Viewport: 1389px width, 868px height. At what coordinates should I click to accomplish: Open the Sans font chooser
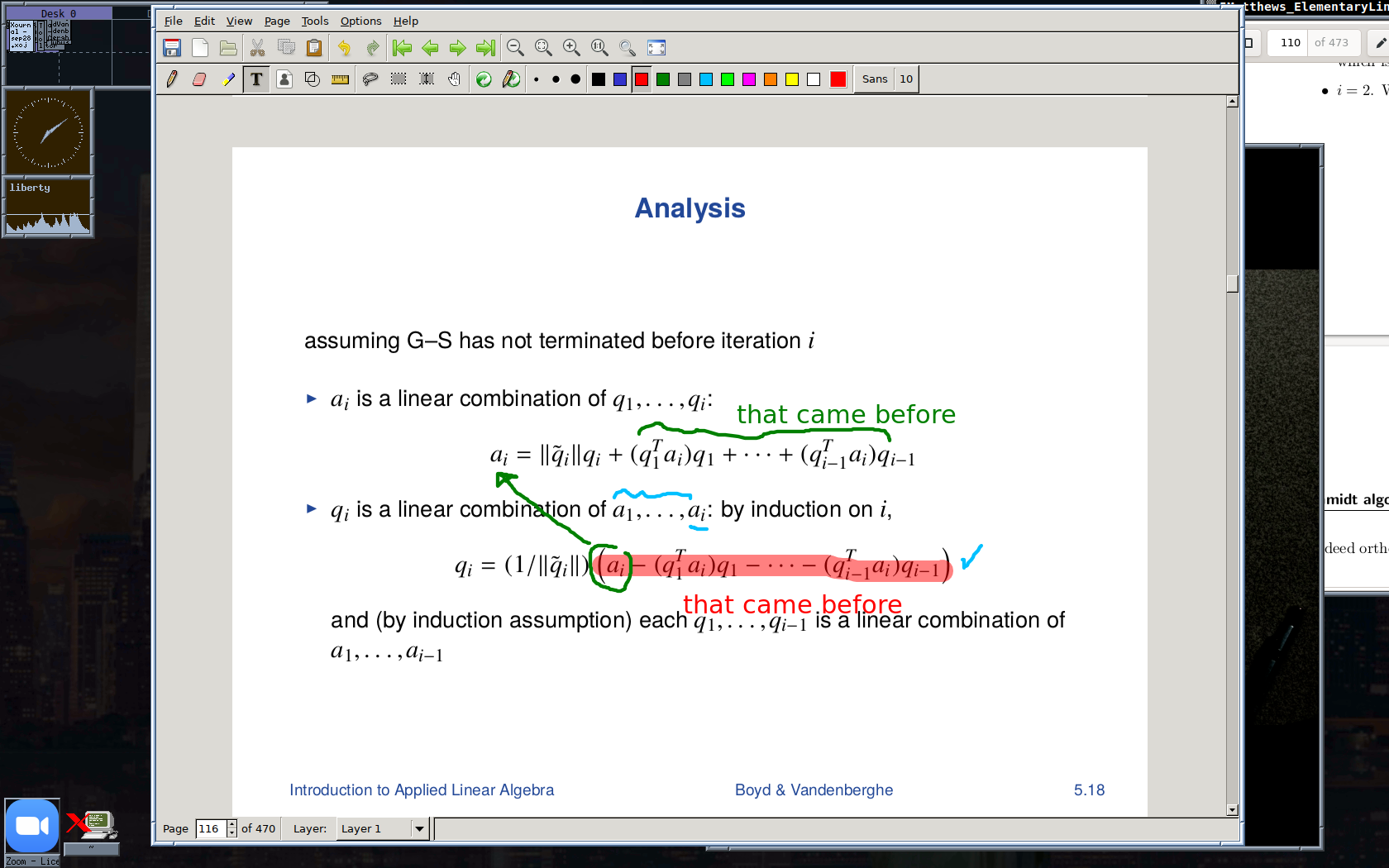click(x=874, y=79)
